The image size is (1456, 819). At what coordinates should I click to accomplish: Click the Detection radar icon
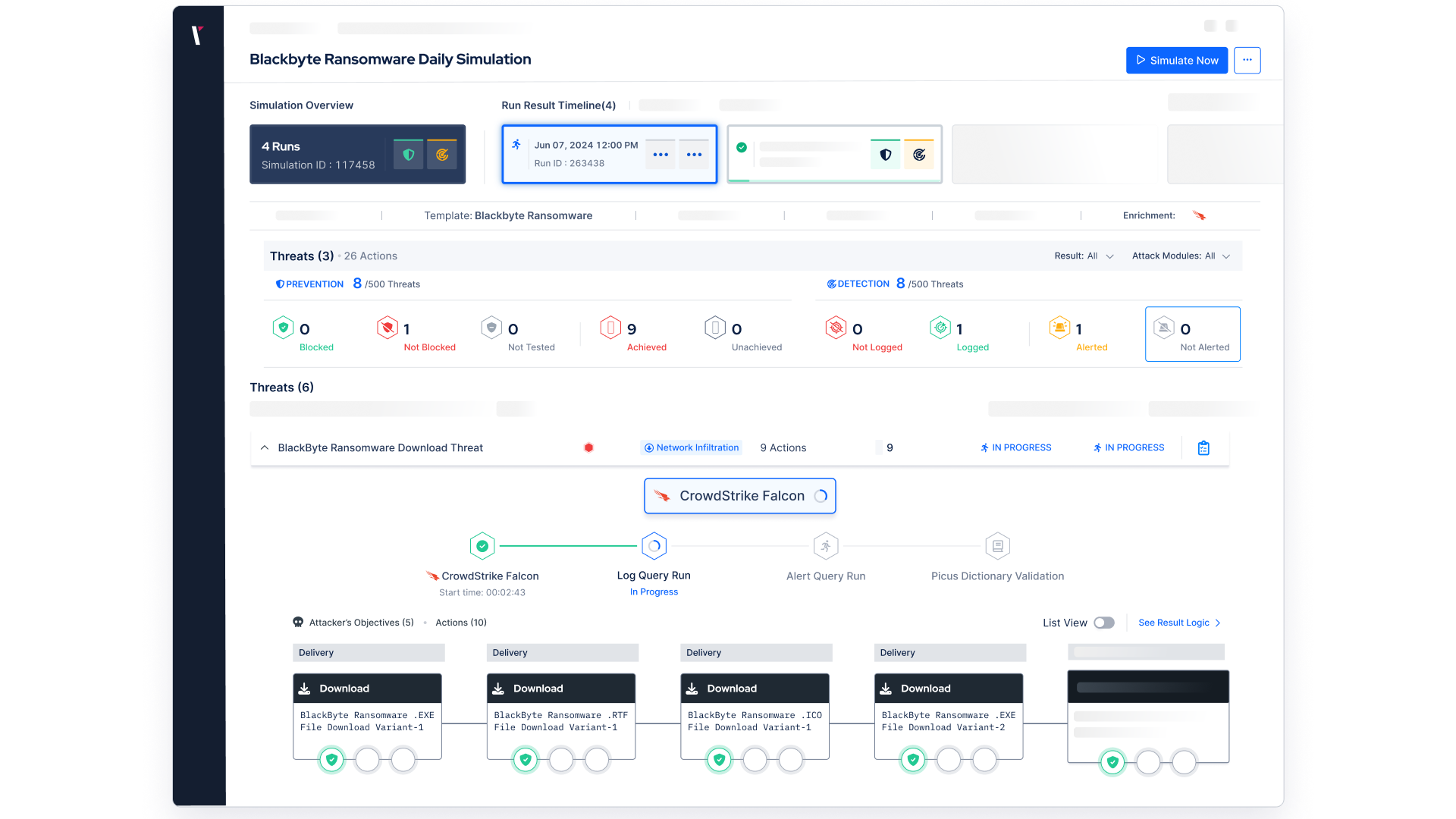coord(833,284)
